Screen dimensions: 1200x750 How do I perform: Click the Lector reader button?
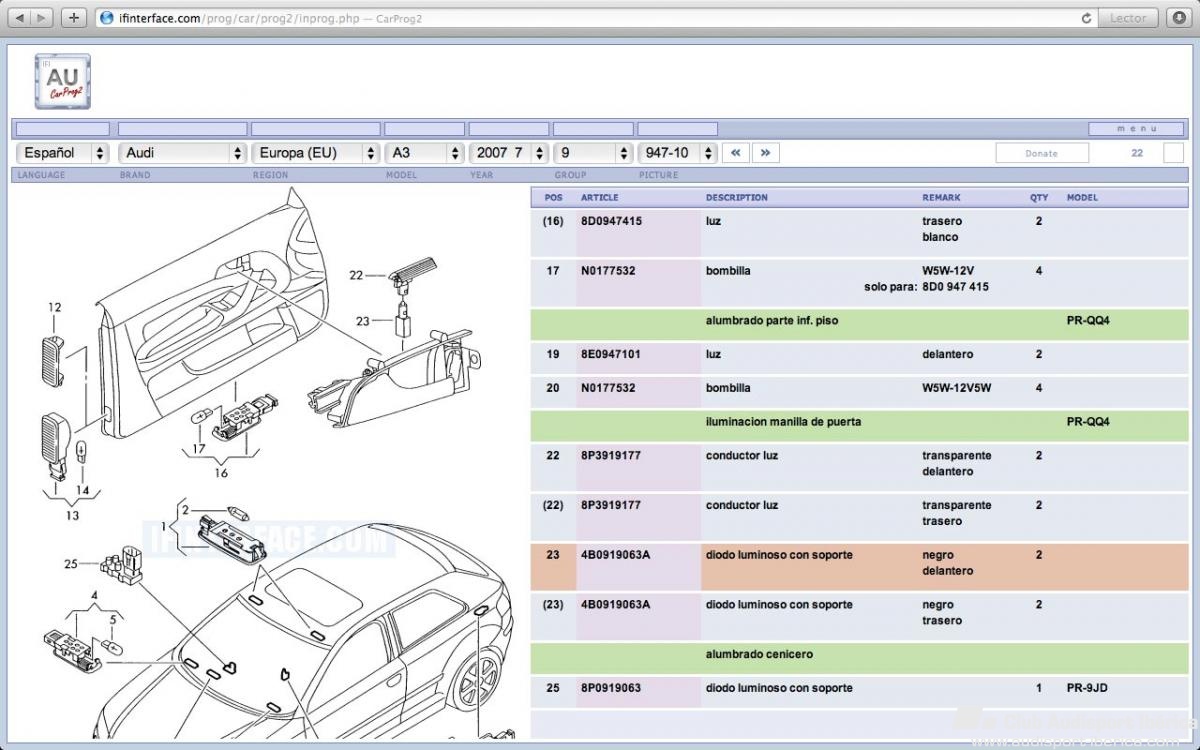point(1128,18)
